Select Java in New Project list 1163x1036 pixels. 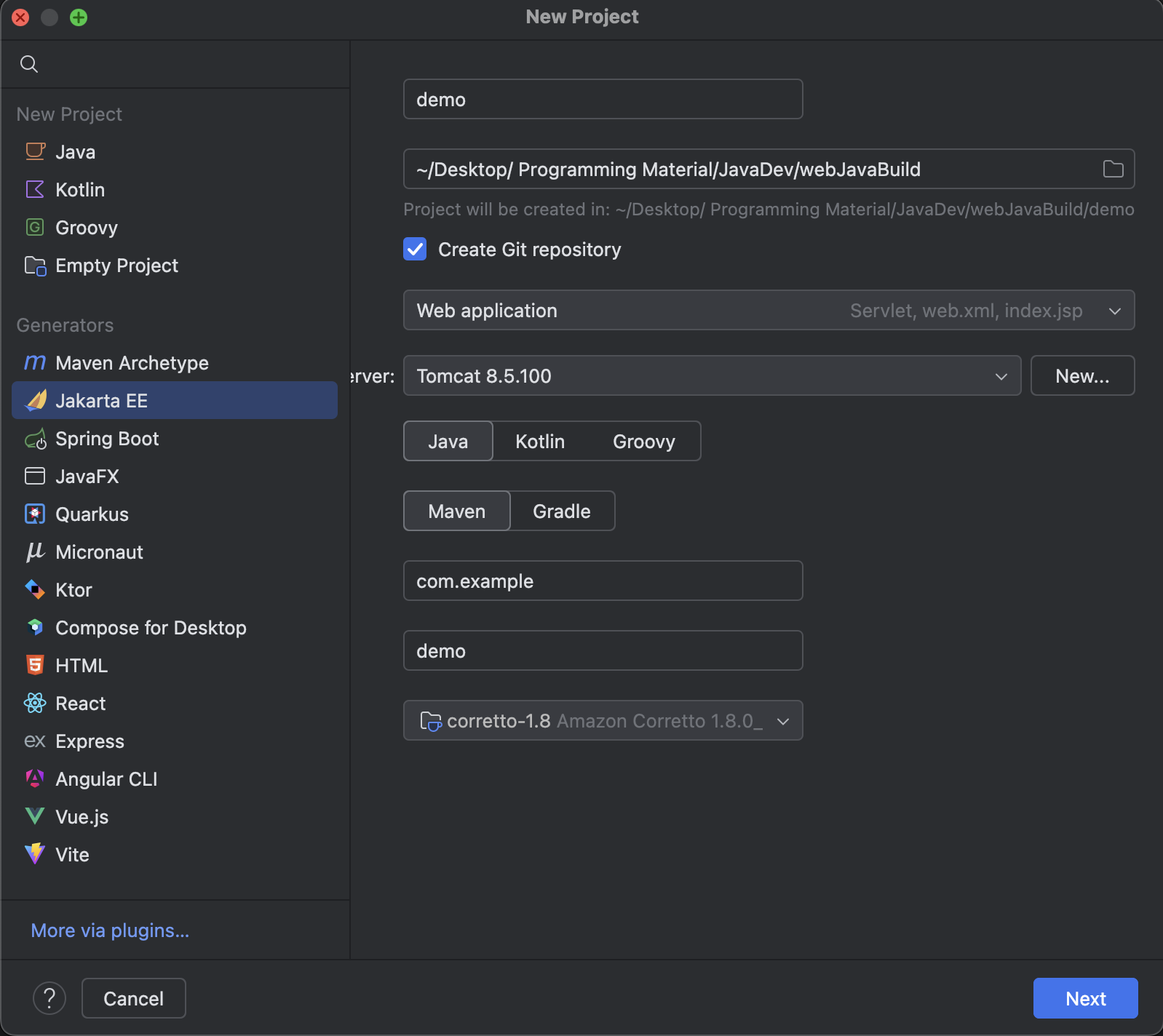[175, 151]
